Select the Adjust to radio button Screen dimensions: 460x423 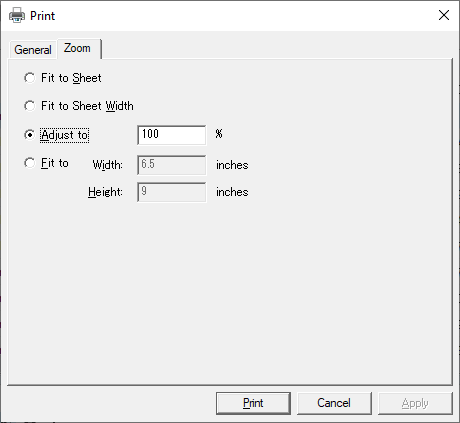(29, 135)
